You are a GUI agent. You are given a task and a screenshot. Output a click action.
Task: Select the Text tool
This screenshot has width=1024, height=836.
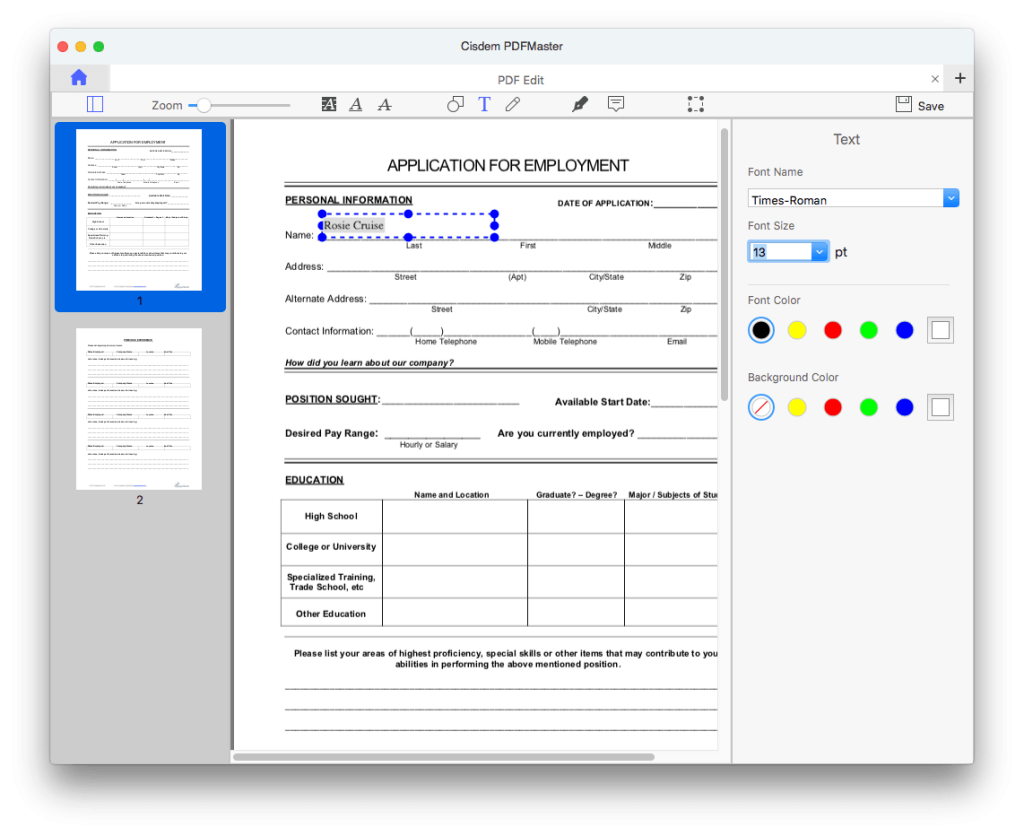[484, 104]
